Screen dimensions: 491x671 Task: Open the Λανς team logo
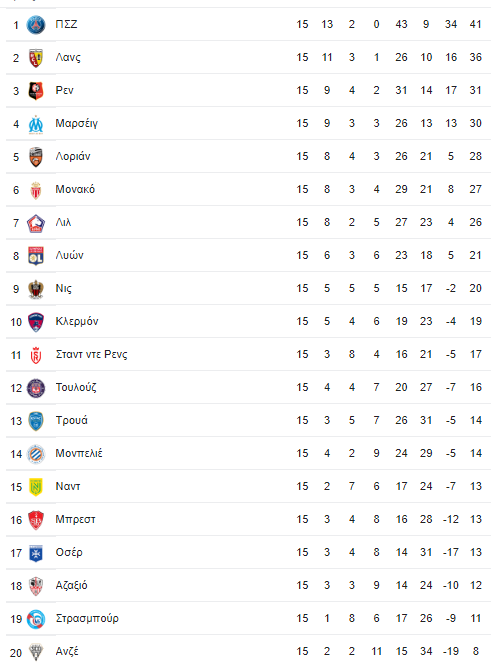[x=36, y=58]
